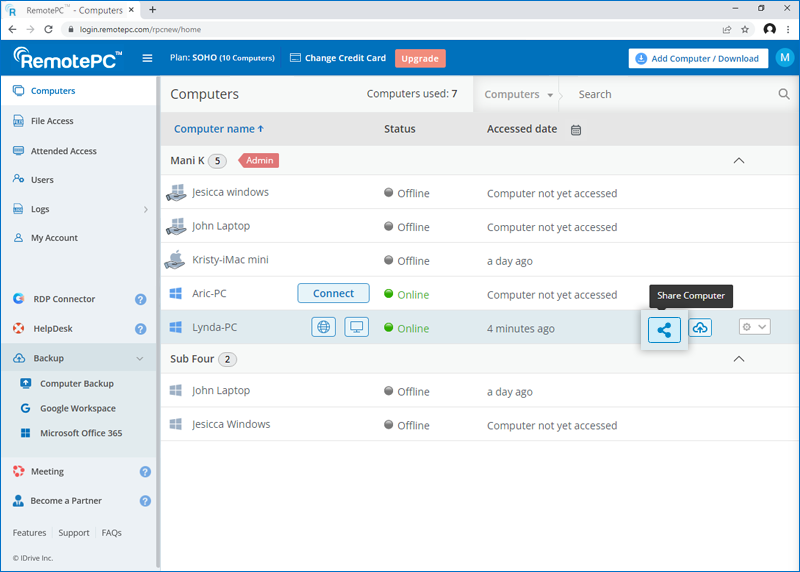The width and height of the screenshot is (800, 572).
Task: Collapse the Sub Four computer group
Action: pos(739,359)
